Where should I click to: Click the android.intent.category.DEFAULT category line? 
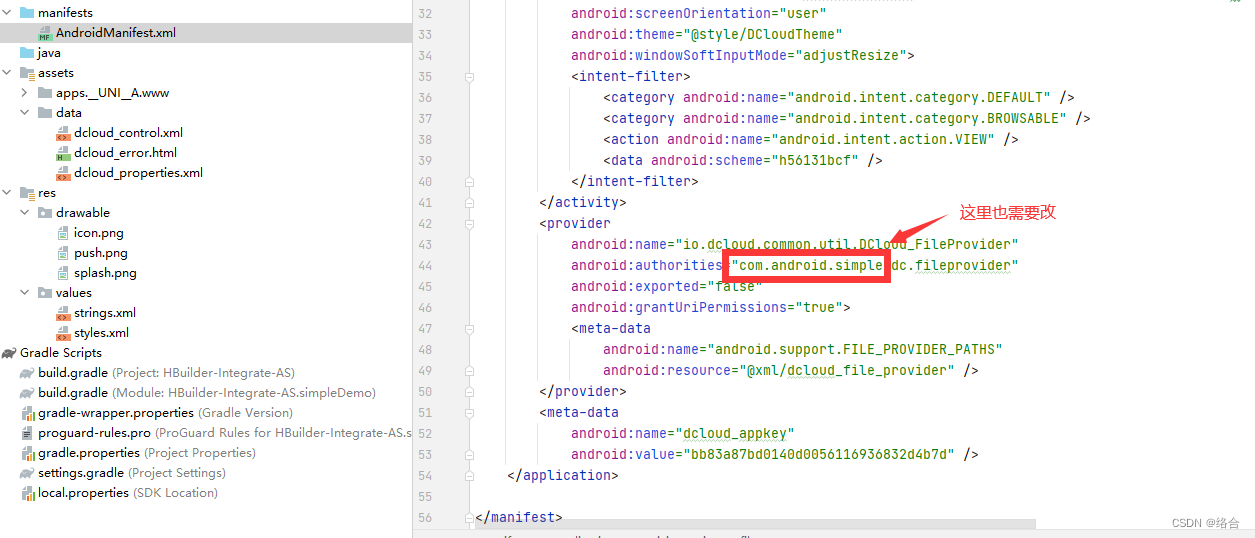[x=839, y=98]
